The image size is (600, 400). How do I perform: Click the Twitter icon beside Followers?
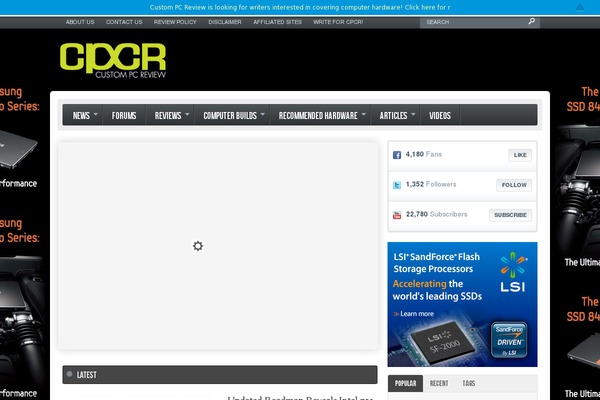tap(397, 185)
